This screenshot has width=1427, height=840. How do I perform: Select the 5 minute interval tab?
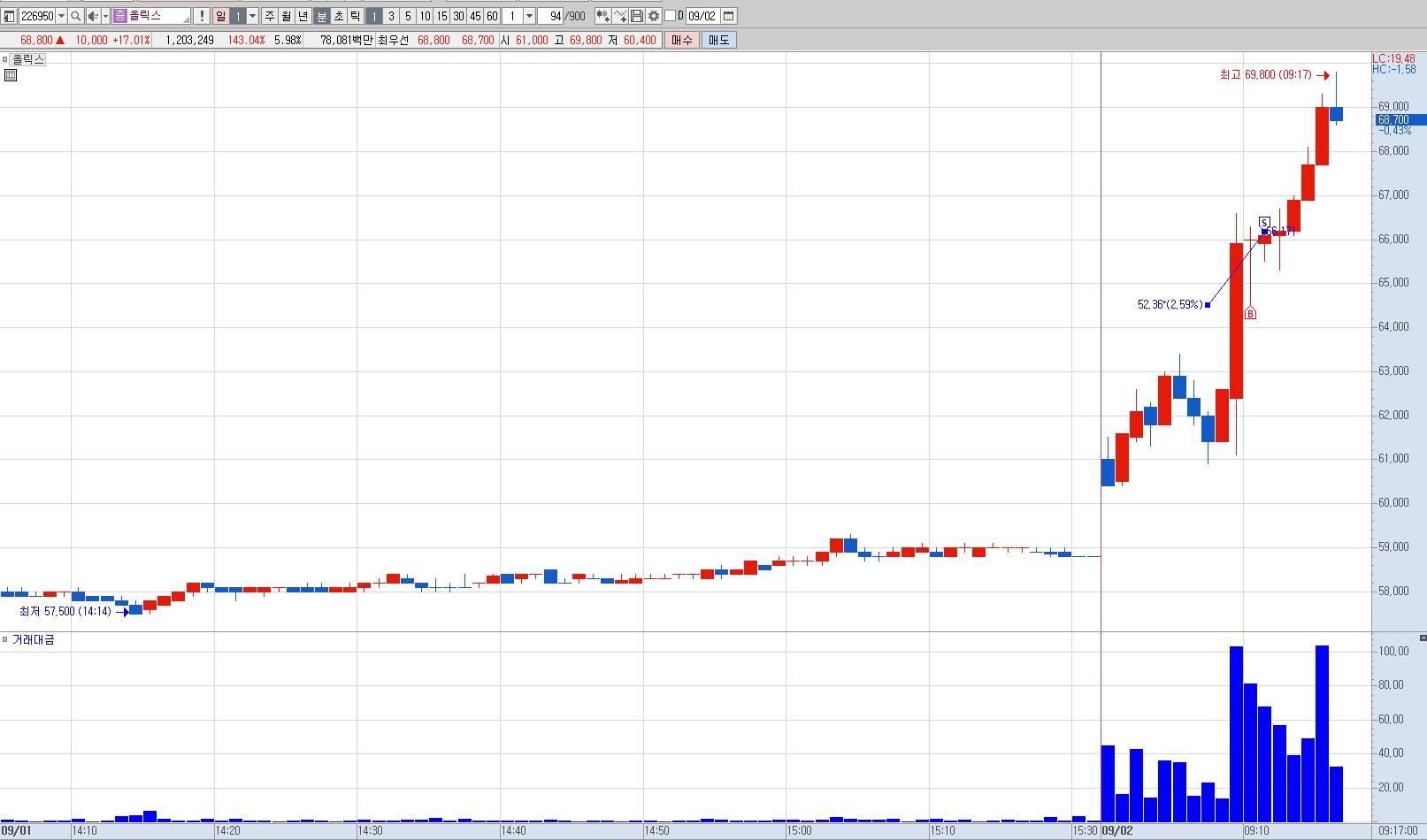coord(408,16)
